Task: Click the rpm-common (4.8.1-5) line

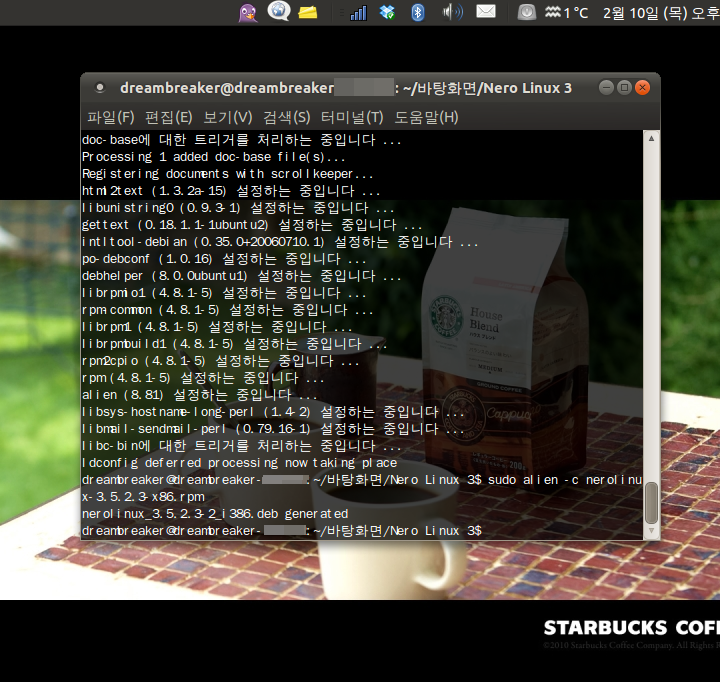Action: pos(228,310)
